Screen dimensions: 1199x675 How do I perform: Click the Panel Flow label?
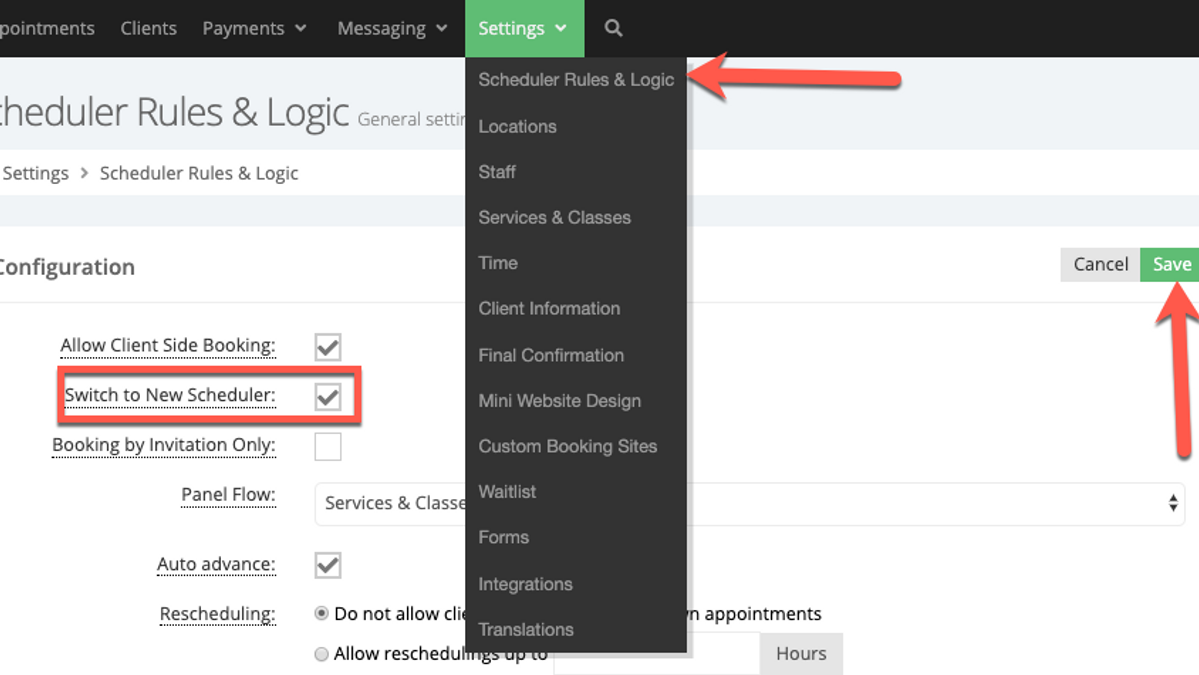point(228,495)
